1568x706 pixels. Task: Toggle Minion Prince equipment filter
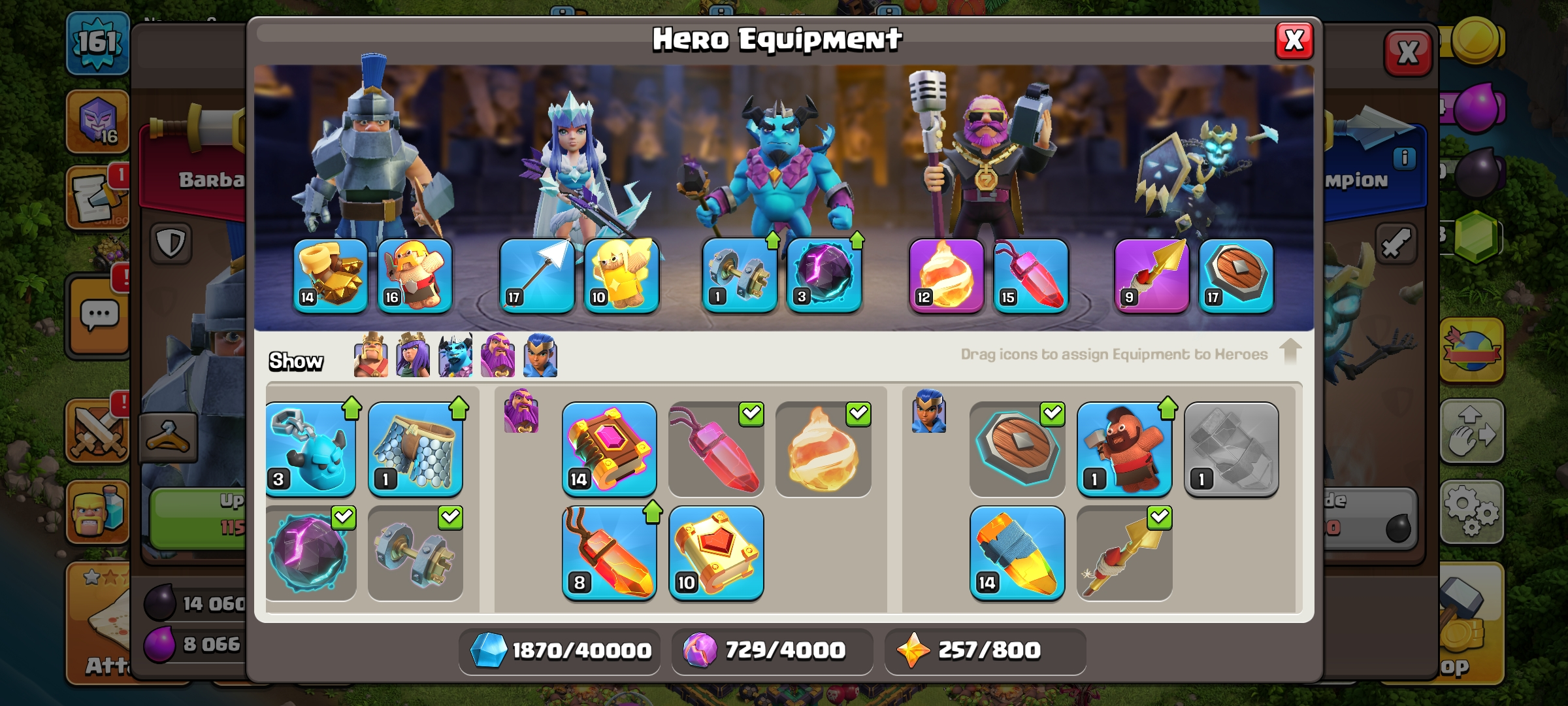click(455, 355)
